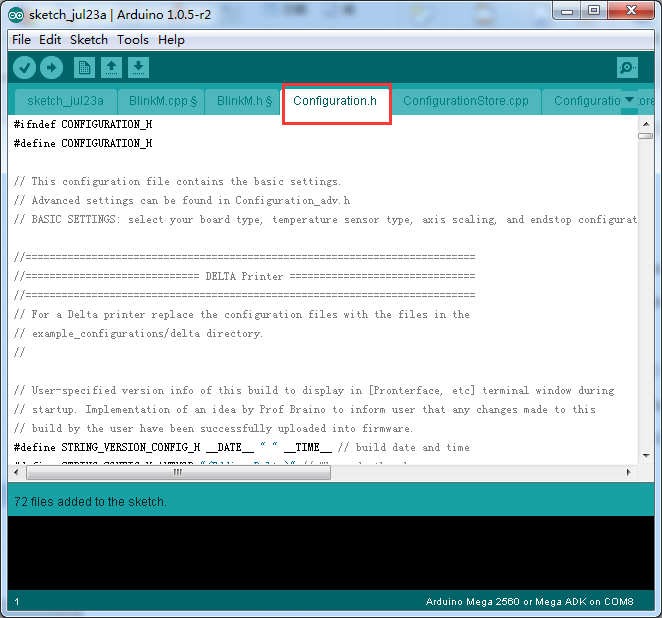Click the horizontal scrollbar left arrow
This screenshot has width=662, height=618.
point(16,472)
